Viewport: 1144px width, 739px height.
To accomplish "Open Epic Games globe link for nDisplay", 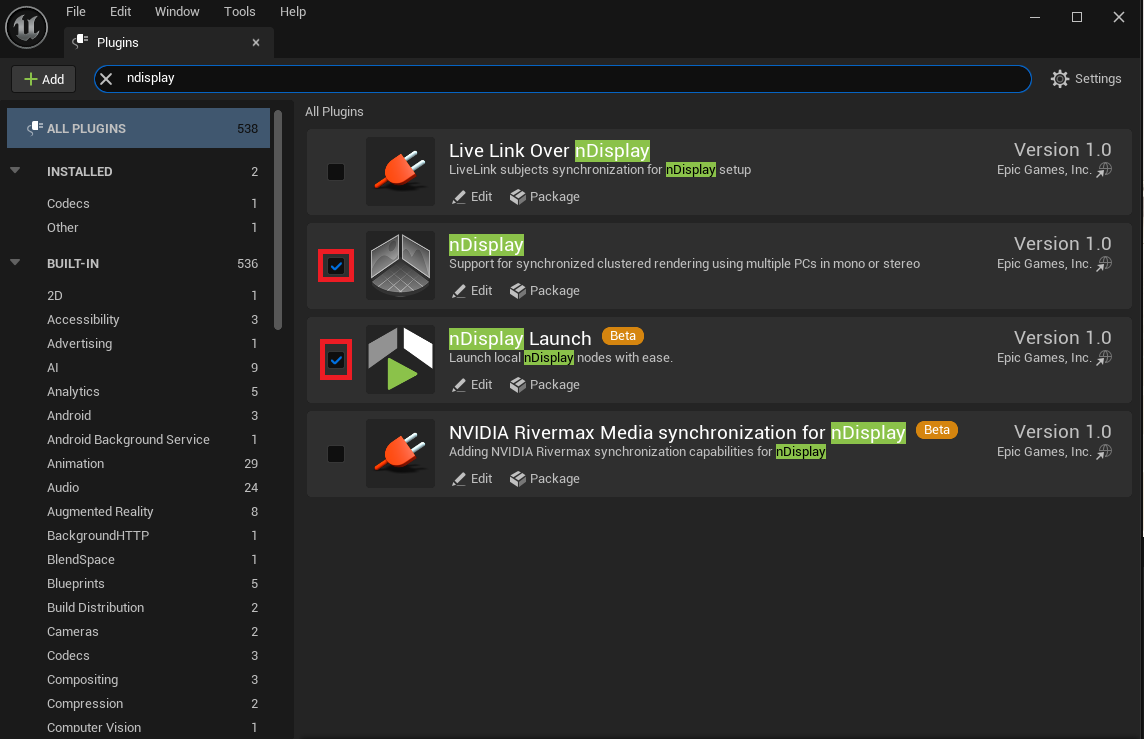I will click(1105, 264).
